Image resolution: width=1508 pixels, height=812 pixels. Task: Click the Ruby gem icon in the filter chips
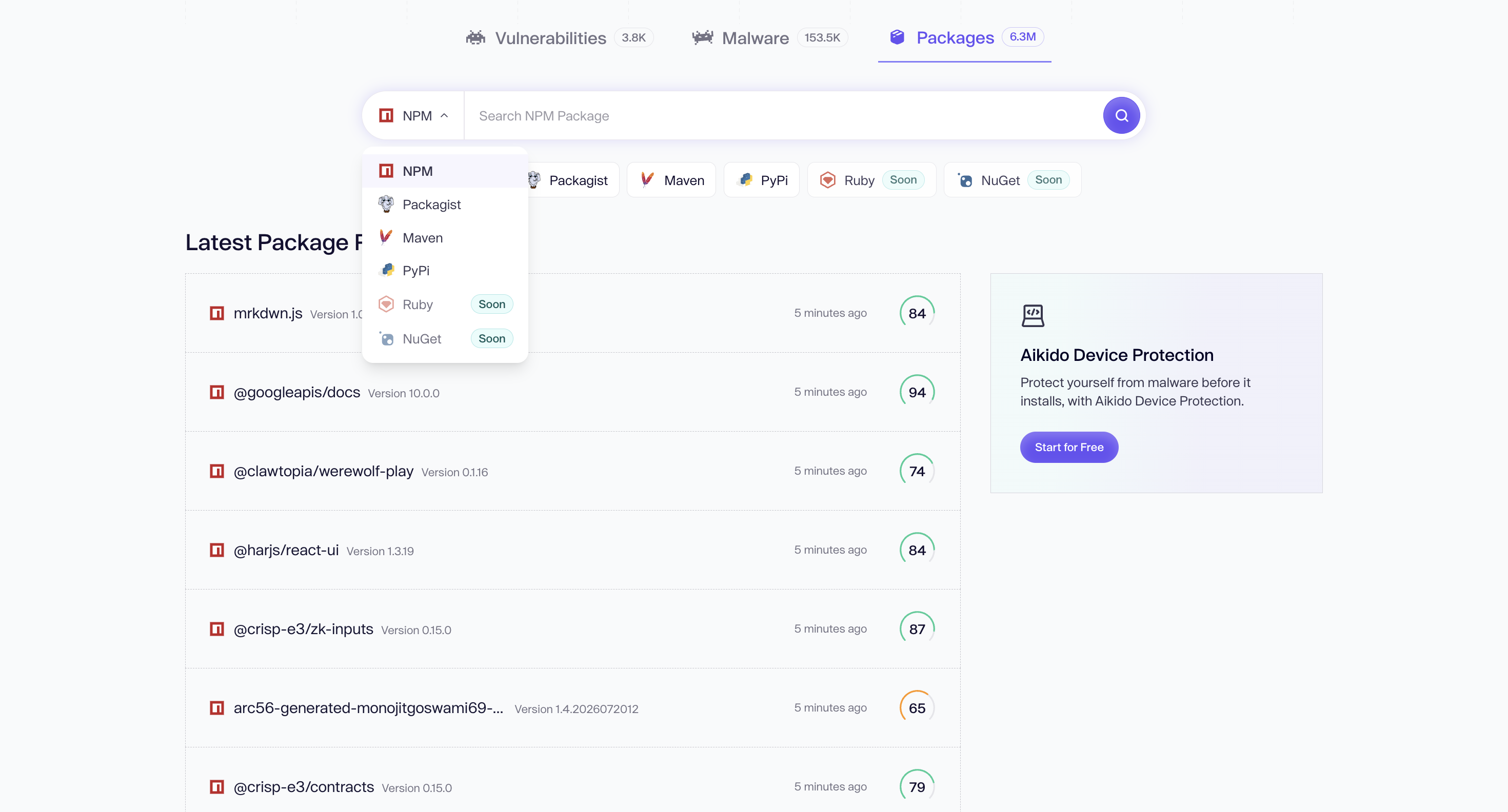[x=828, y=179]
